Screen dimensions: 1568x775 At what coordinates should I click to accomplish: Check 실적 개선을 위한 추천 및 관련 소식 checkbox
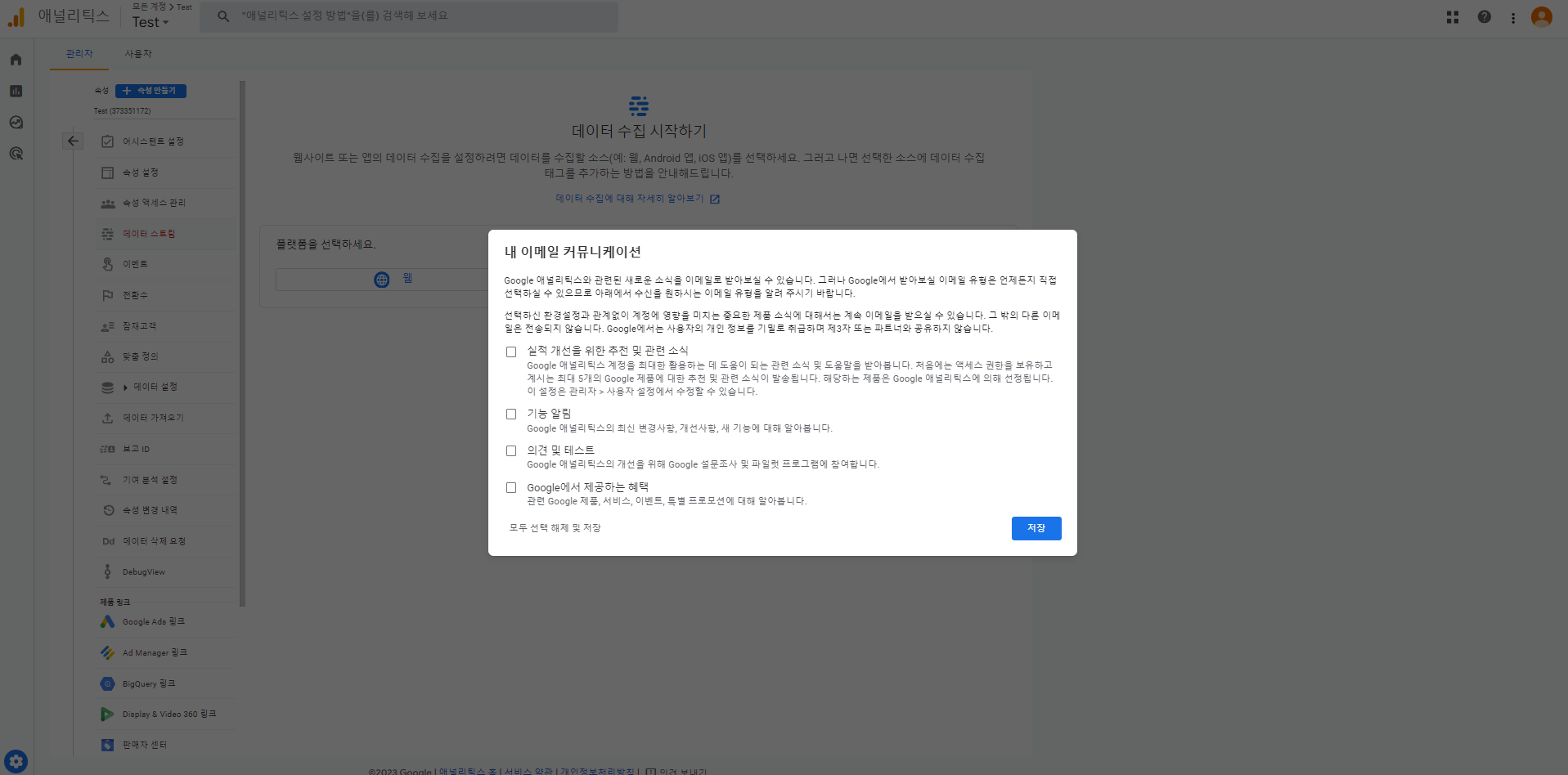[511, 352]
